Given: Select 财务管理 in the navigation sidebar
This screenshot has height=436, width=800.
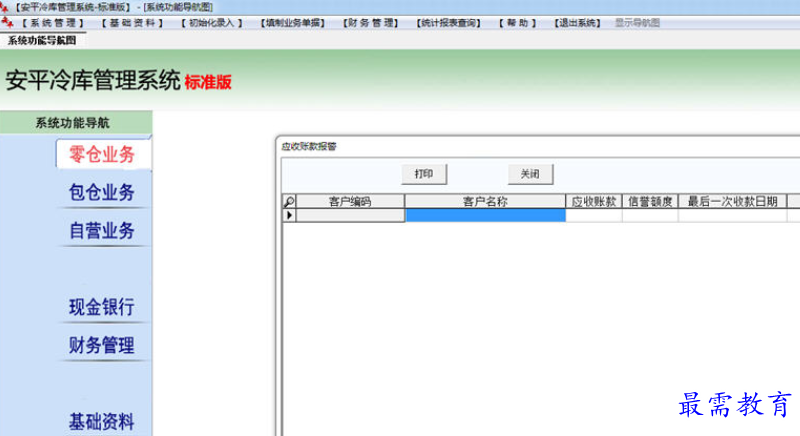Looking at the screenshot, I should [x=102, y=345].
